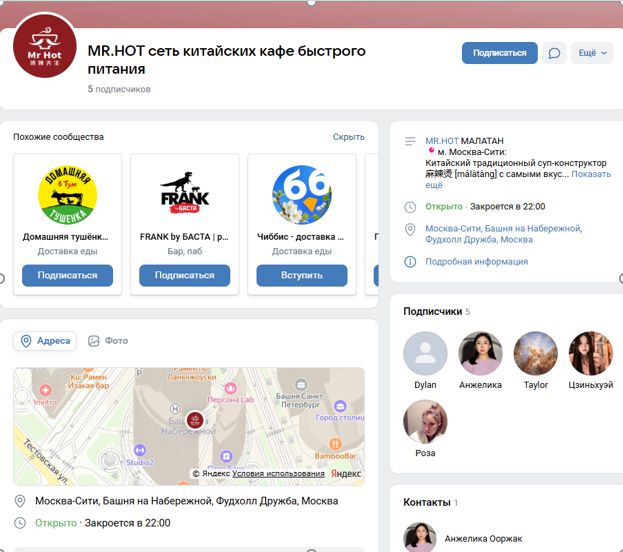This screenshot has height=552, width=623.
Task: Open subscriber Анжелика's avatar
Action: (x=480, y=353)
